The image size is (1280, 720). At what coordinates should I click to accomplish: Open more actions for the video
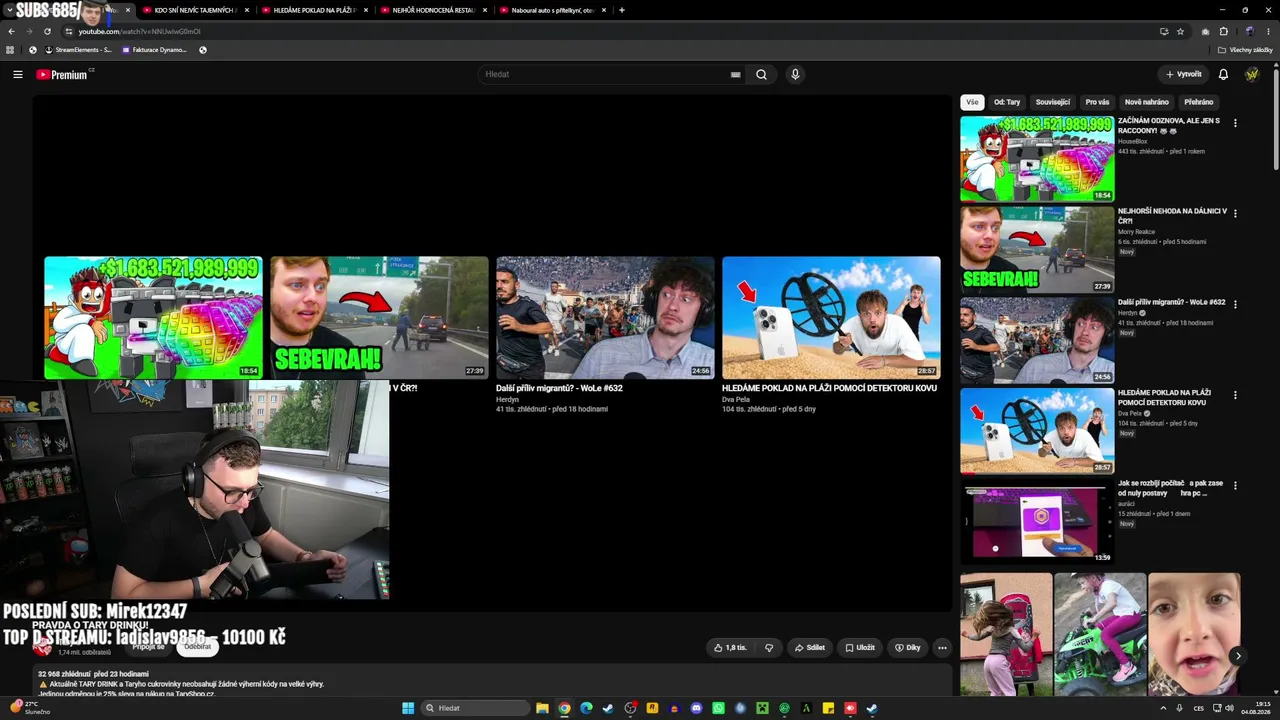pyautogui.click(x=942, y=647)
